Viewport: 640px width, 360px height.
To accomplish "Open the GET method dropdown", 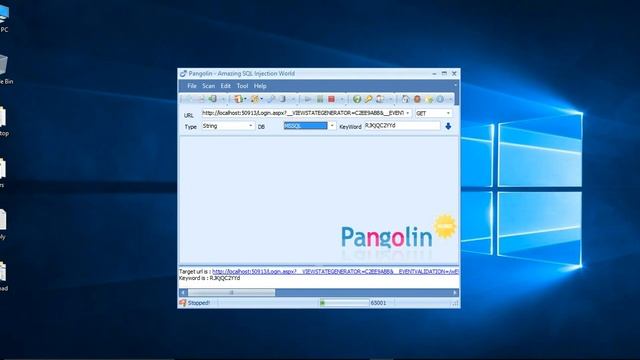I will pyautogui.click(x=448, y=113).
